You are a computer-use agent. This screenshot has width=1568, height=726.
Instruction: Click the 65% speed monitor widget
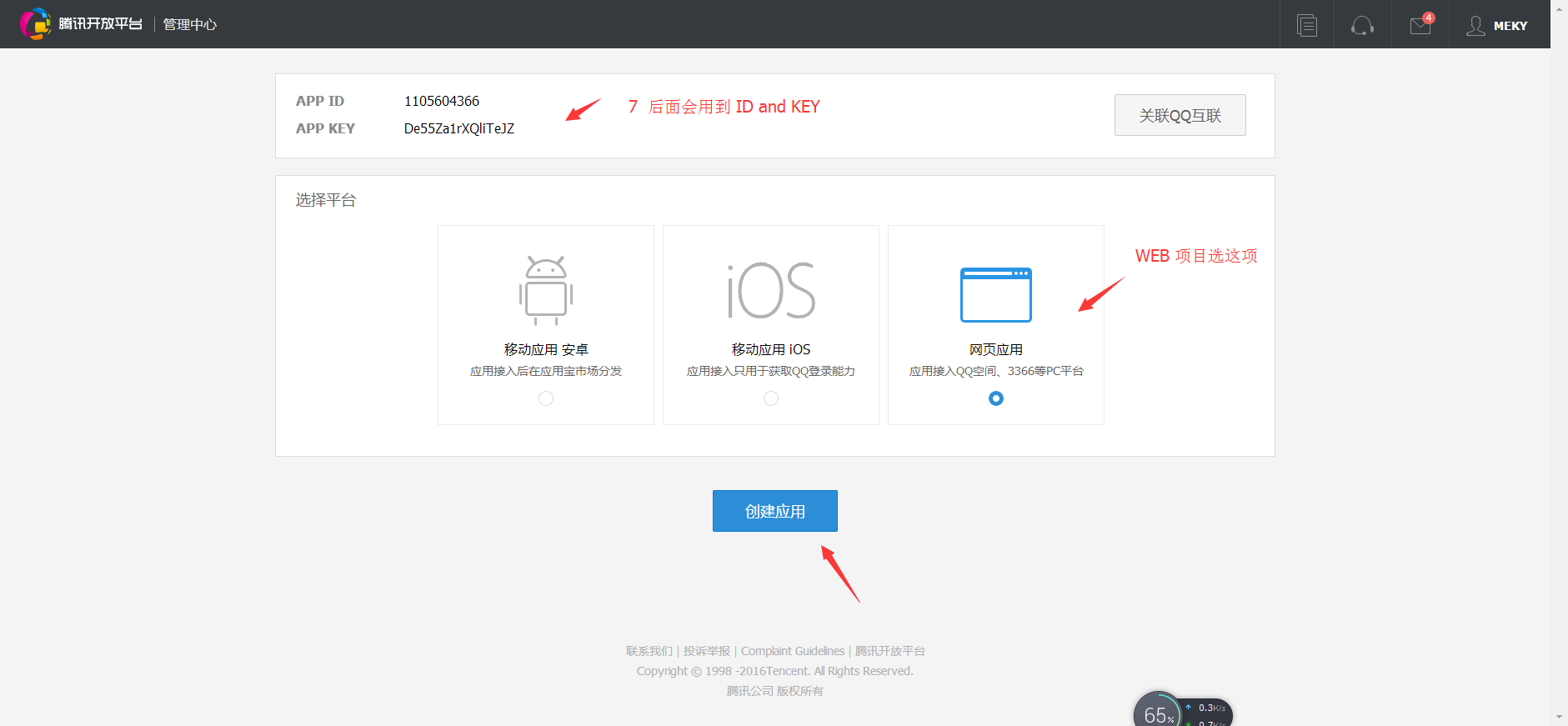(x=1183, y=709)
